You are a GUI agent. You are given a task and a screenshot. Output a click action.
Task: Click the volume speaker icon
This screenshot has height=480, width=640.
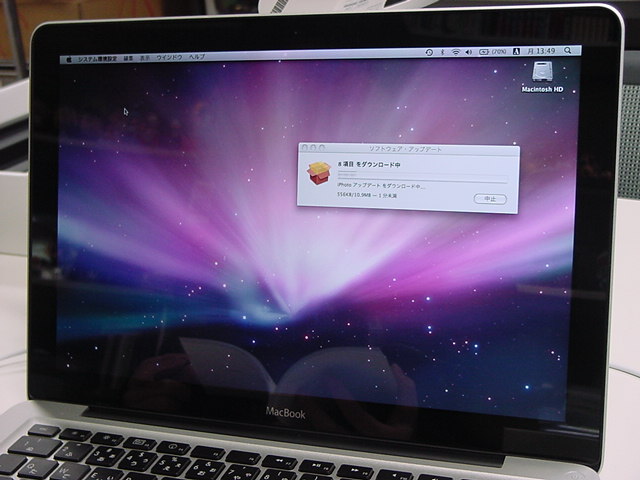tap(469, 52)
